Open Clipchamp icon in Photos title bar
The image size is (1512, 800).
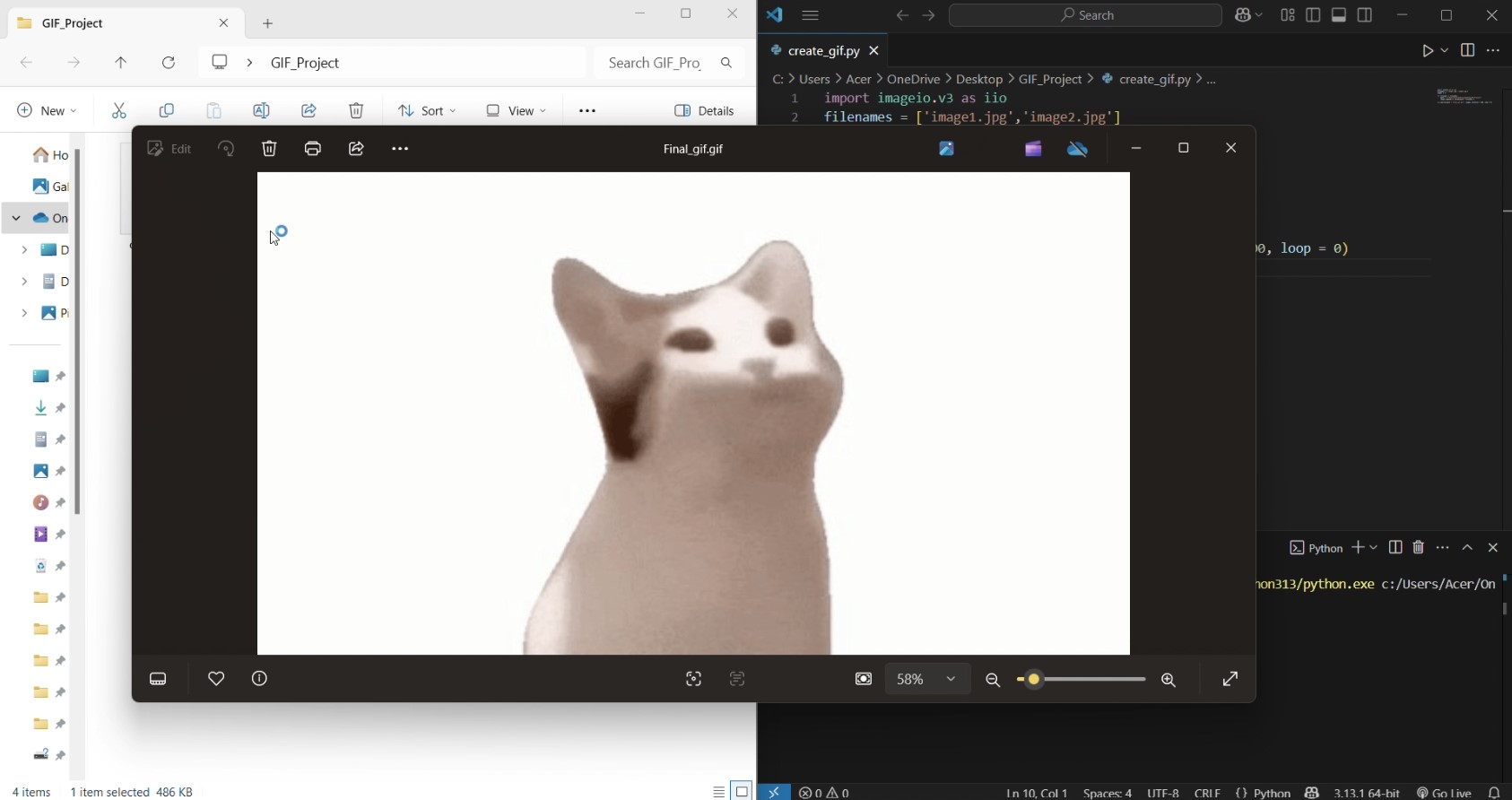(1033, 149)
